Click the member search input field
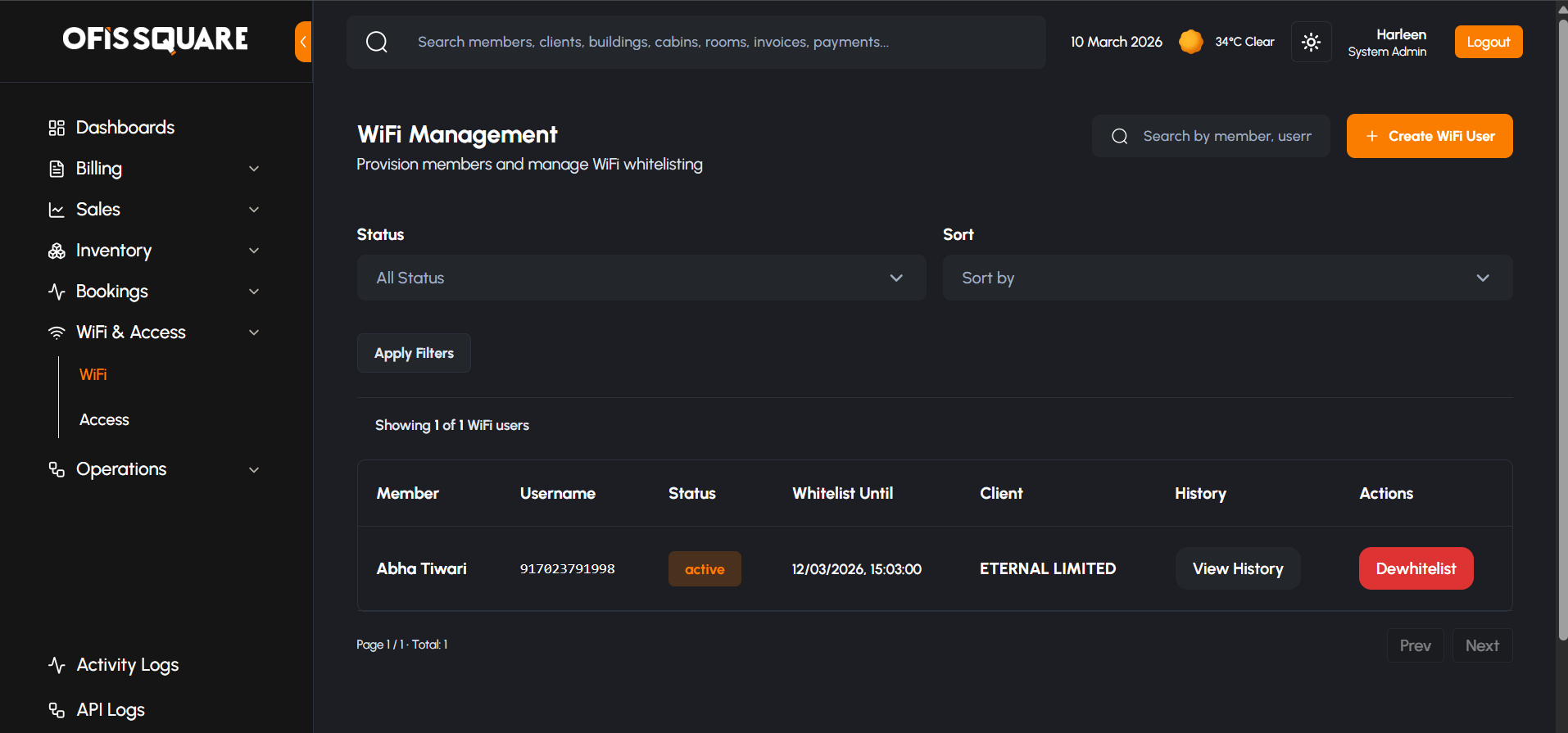 [x=1226, y=136]
